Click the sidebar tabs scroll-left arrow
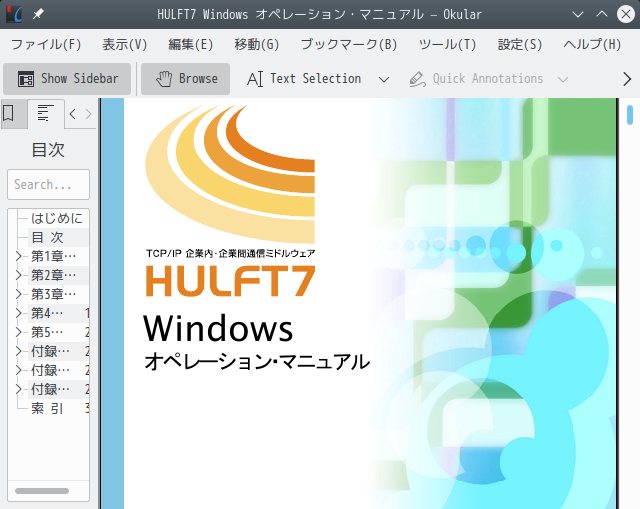This screenshot has height=509, width=640. pos(72,114)
